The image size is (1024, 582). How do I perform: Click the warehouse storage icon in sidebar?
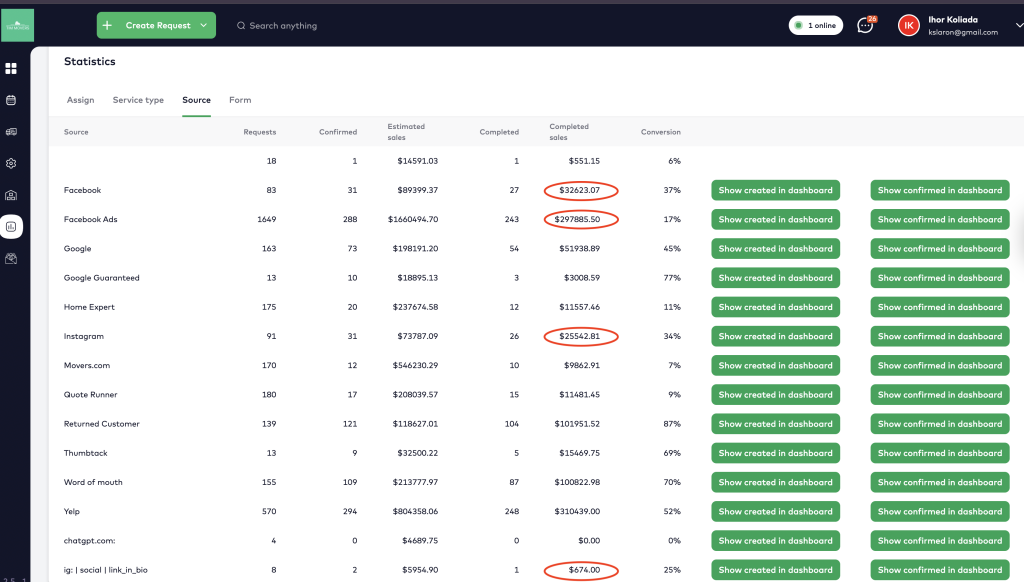pos(11,195)
